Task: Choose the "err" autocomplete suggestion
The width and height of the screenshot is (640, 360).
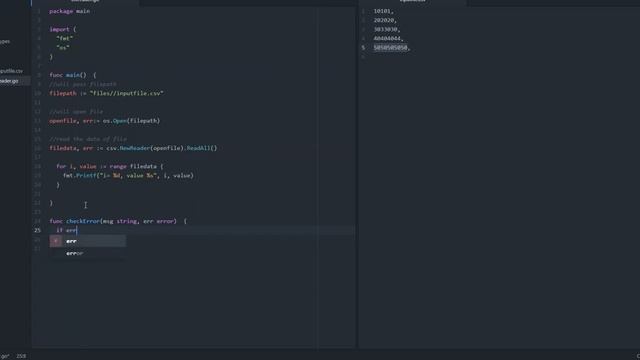Action: [88, 241]
